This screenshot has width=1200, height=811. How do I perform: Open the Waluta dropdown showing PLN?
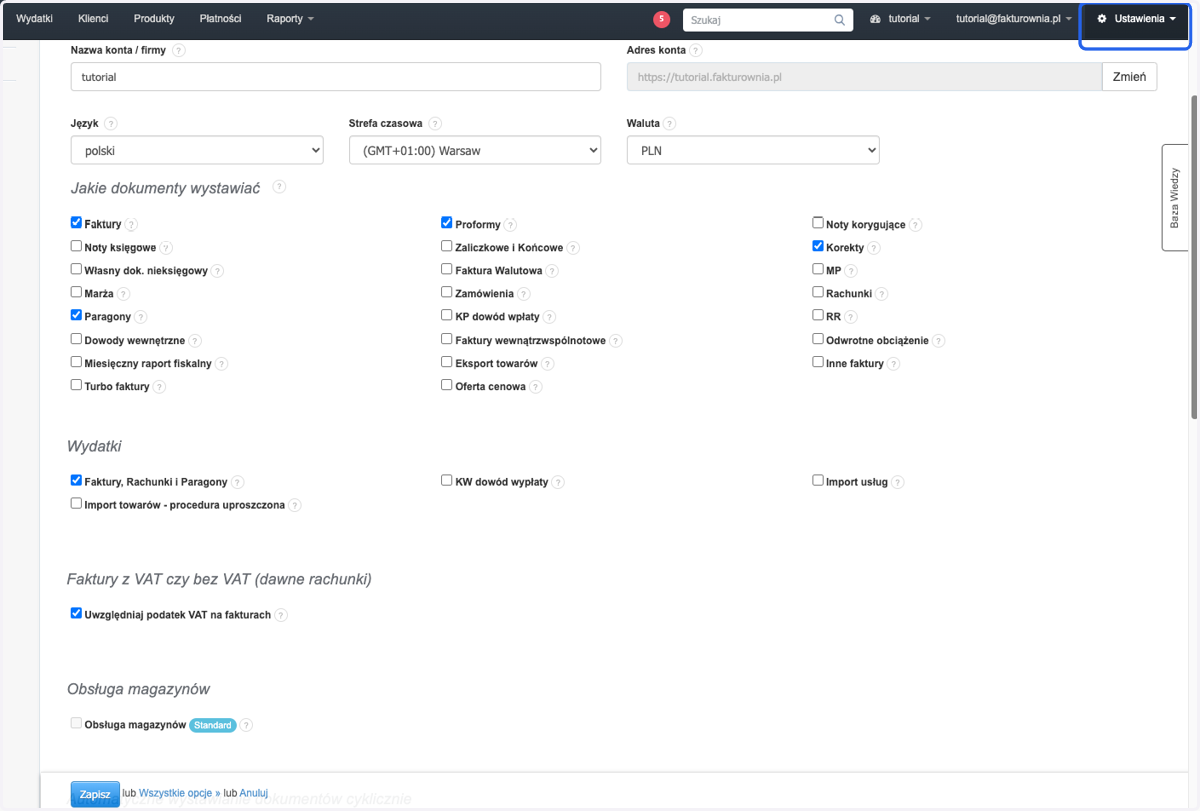753,150
